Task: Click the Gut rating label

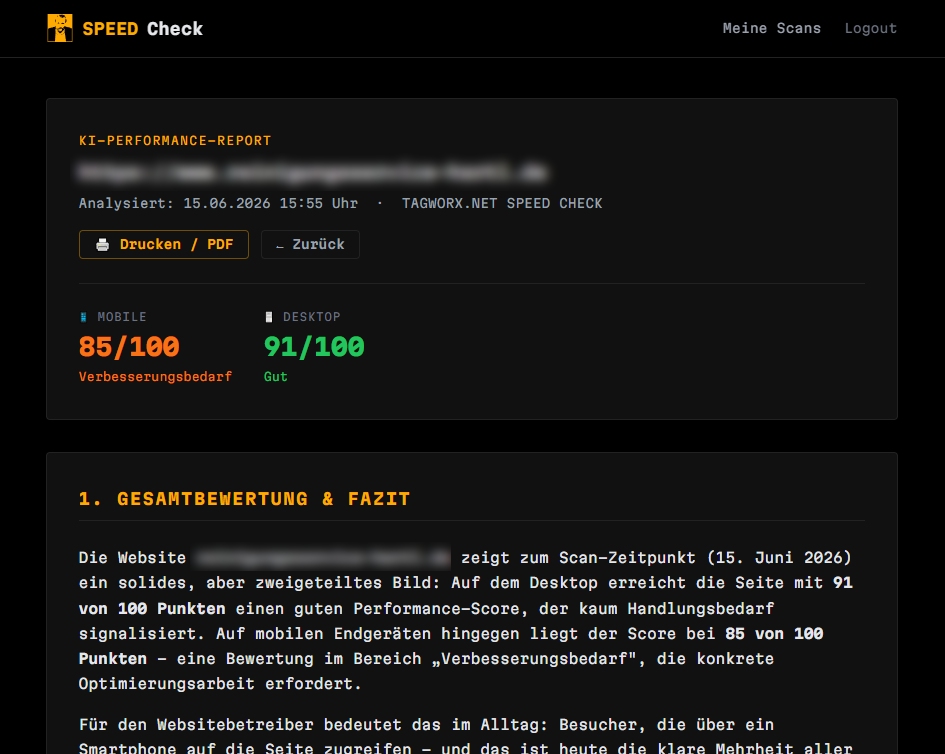Action: 275,377
